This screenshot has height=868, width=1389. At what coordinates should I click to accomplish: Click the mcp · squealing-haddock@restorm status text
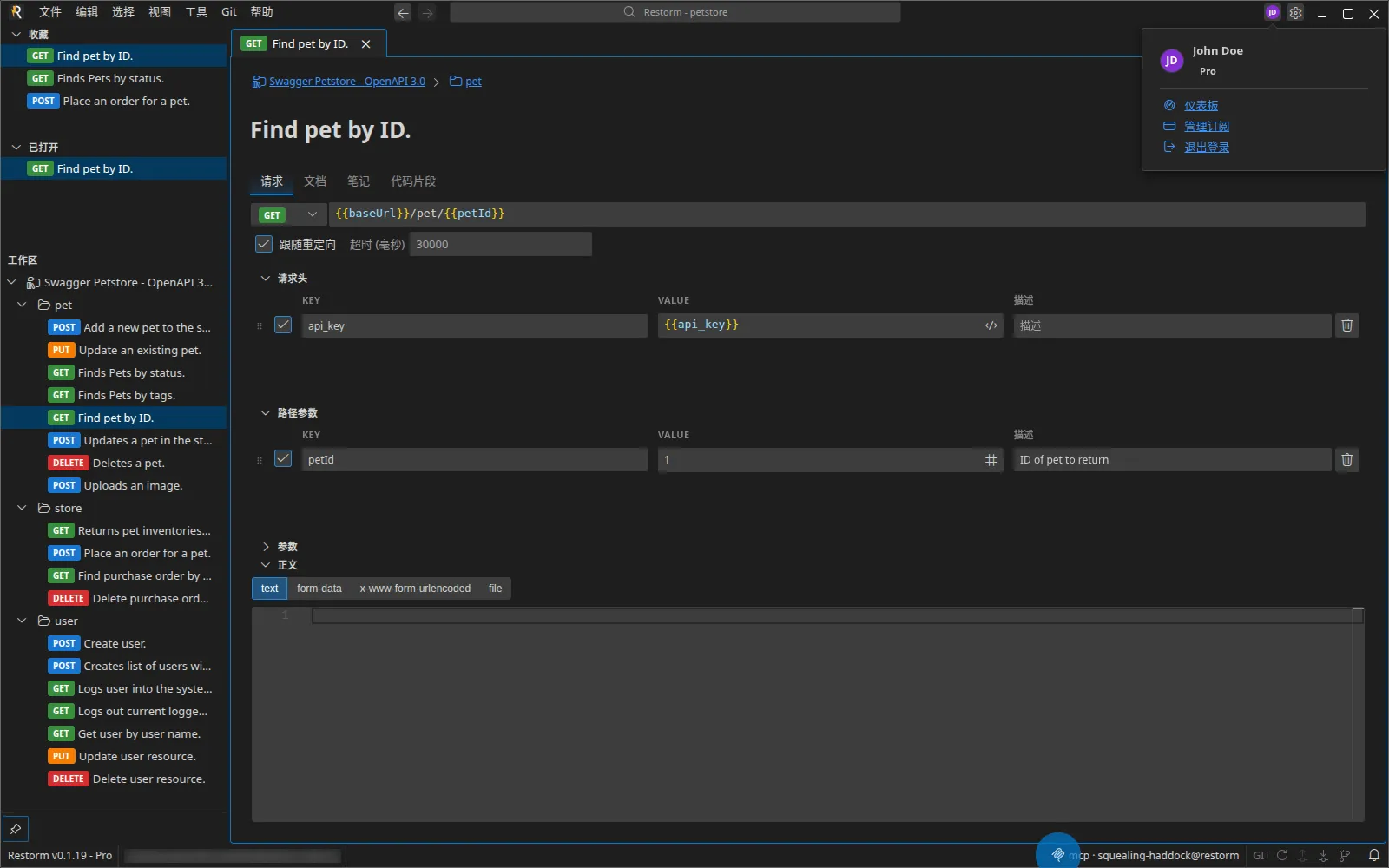(1154, 856)
